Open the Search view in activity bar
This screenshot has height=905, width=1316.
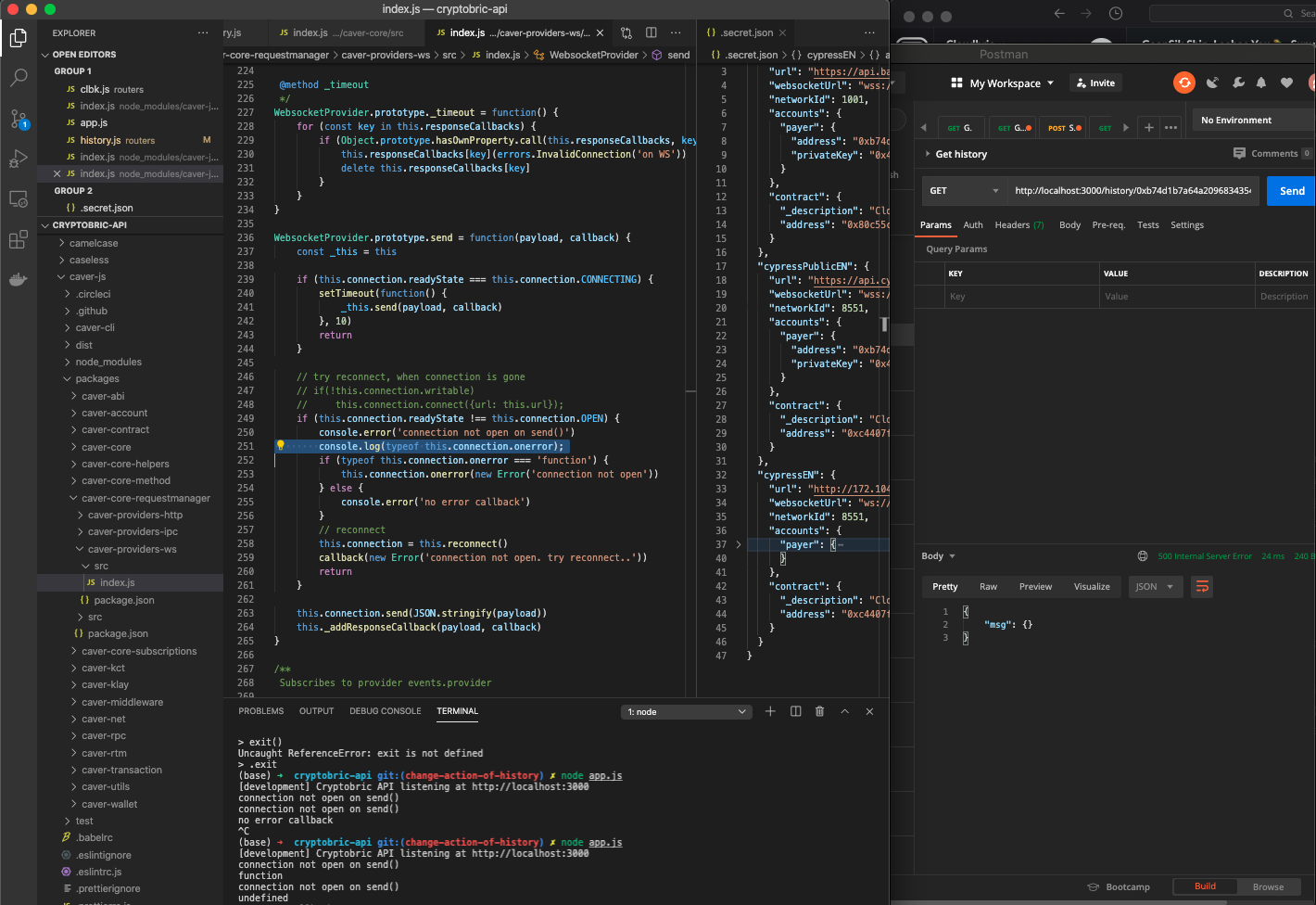(x=19, y=78)
